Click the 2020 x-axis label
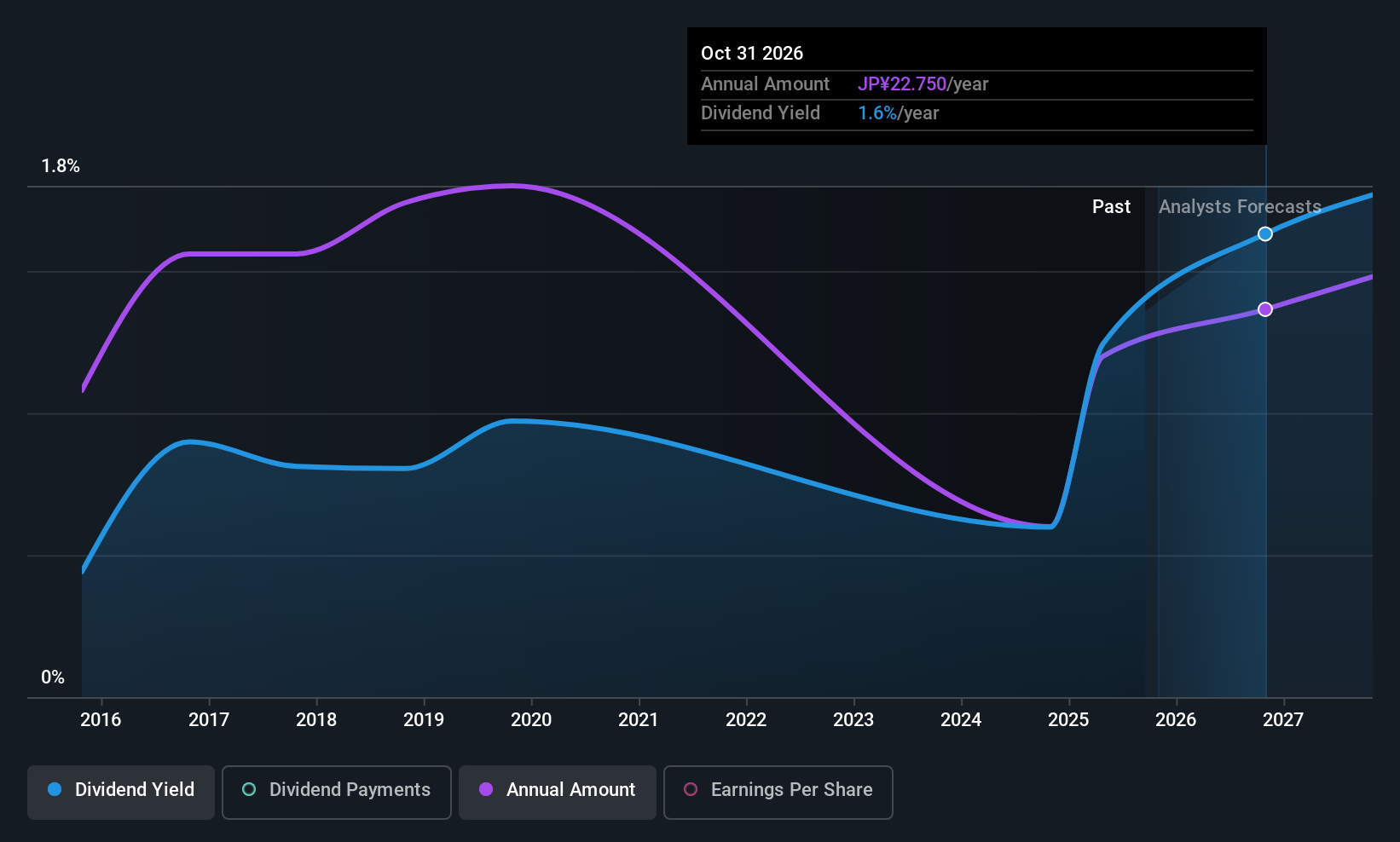 [x=531, y=720]
